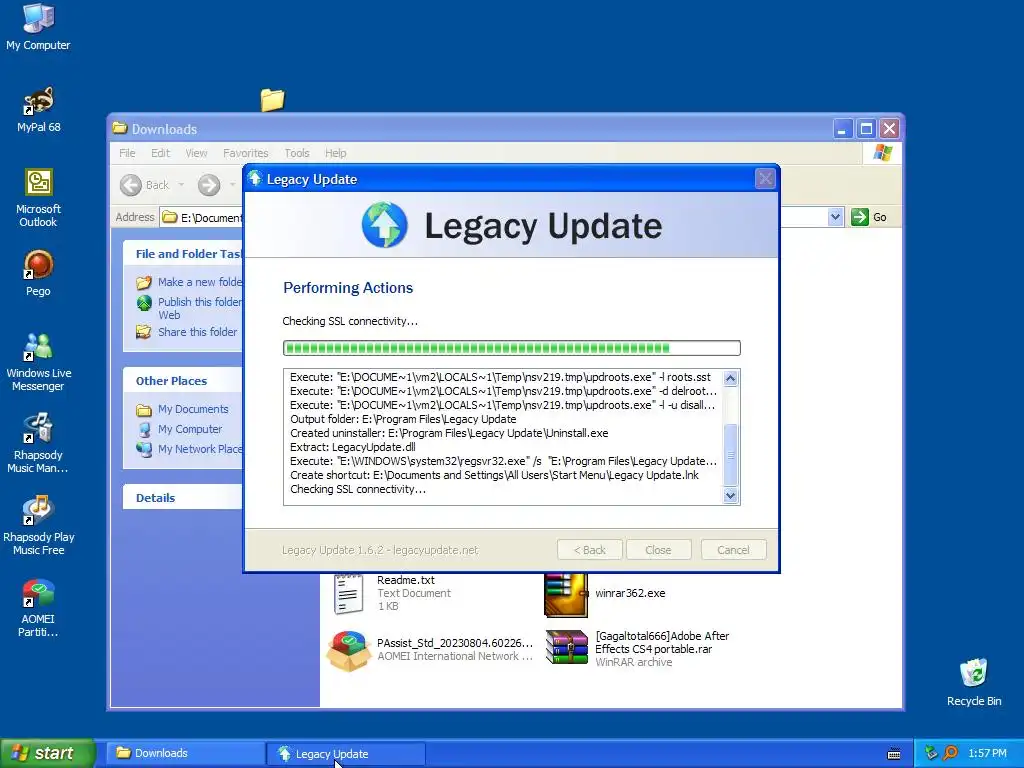The image size is (1024, 768).
Task: Launch Rhapsody Music Manager shortcut
Action: pos(38,443)
